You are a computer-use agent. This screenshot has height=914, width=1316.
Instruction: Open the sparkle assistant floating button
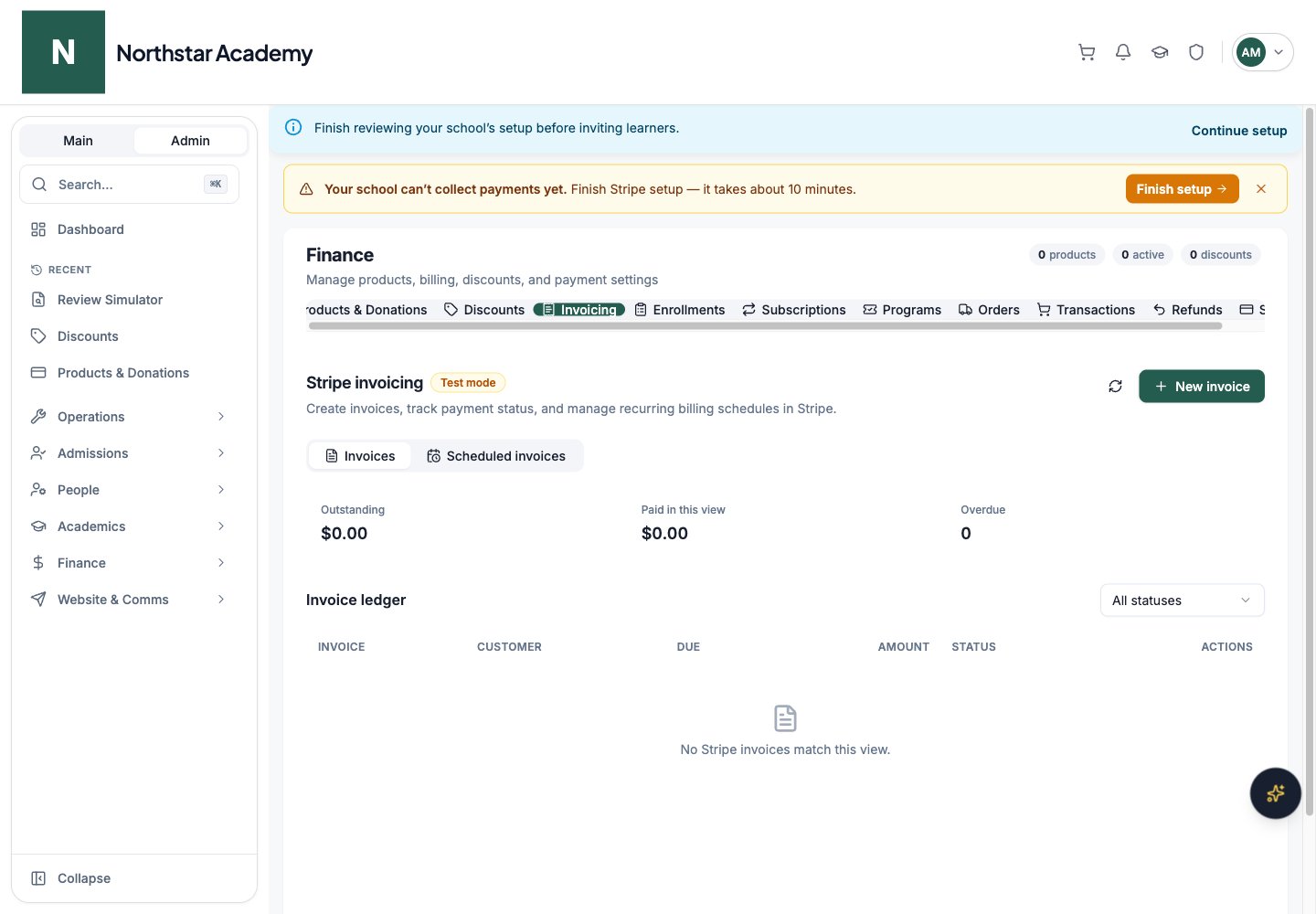coord(1276,793)
